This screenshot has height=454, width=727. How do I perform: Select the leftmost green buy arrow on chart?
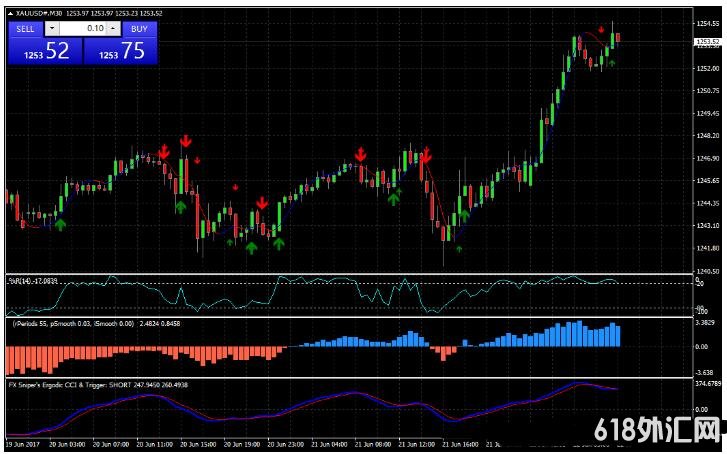coord(60,225)
